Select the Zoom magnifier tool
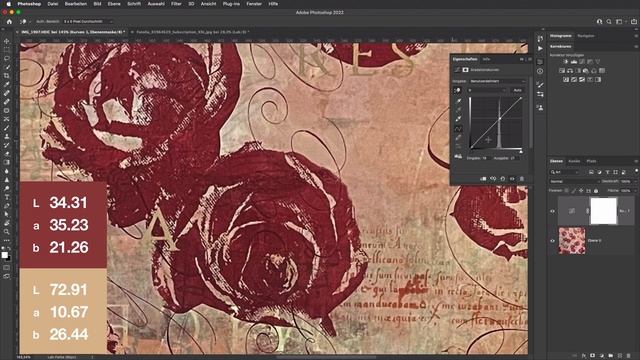Screen dimensions: 640x360 coord(7,231)
